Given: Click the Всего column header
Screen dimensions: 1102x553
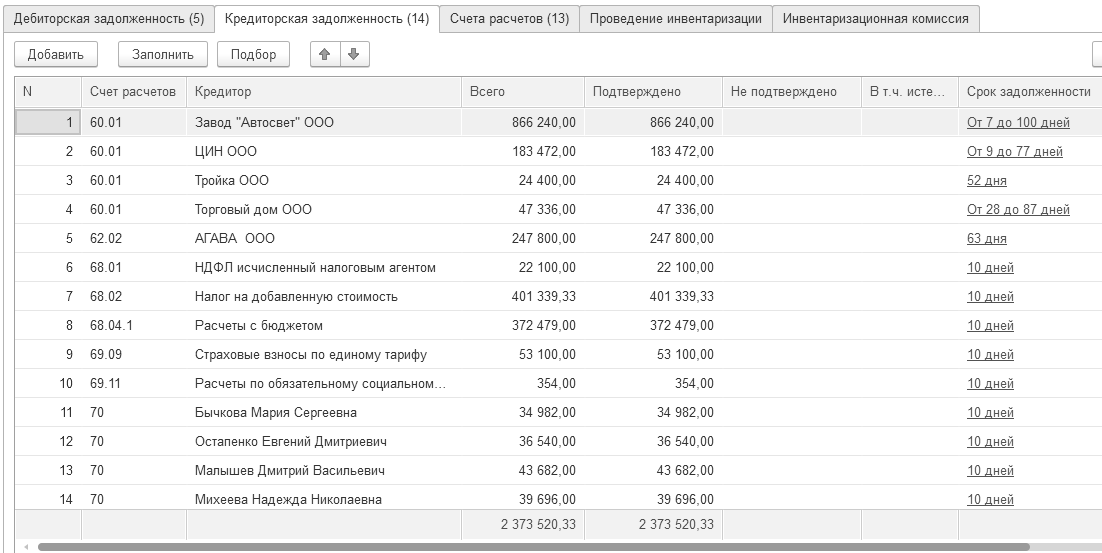Looking at the screenshot, I should (x=522, y=91).
